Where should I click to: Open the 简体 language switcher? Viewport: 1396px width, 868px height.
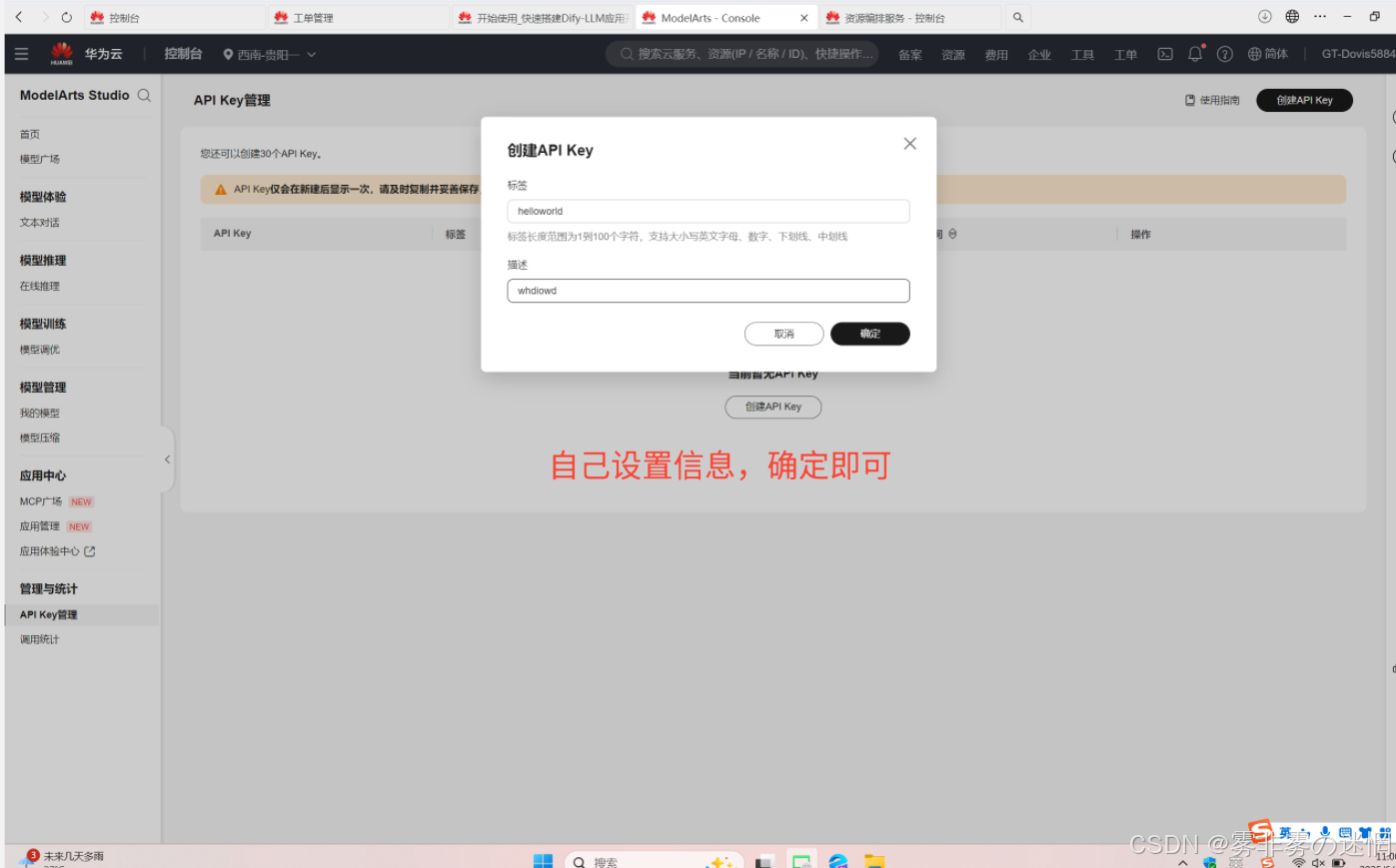(1268, 54)
